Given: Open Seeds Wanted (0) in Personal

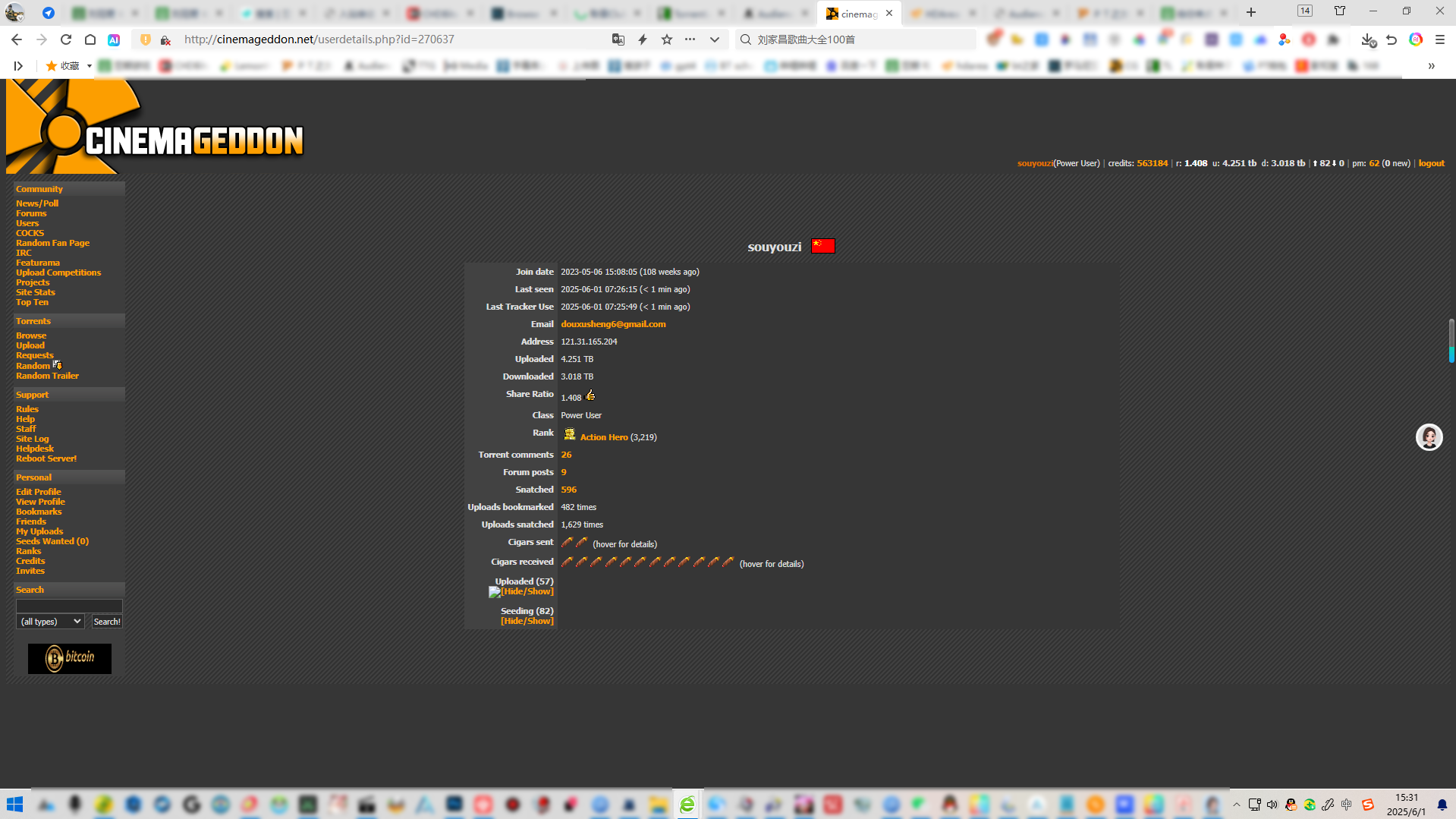Looking at the screenshot, I should point(52,541).
